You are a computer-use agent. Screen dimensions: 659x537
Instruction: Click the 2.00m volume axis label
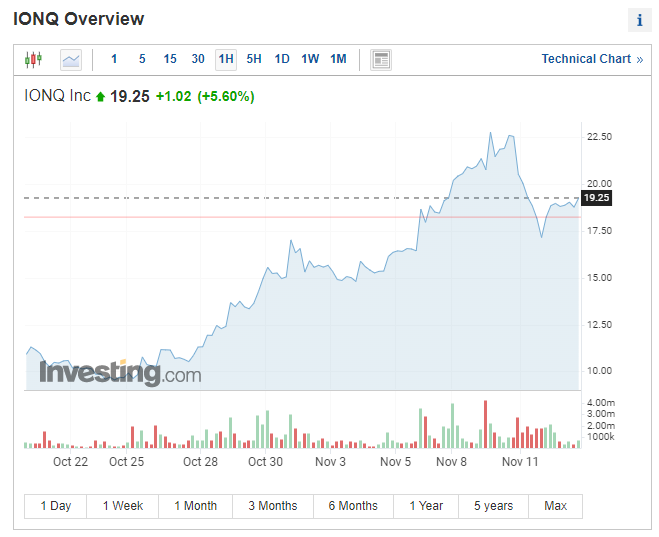[x=601, y=426]
